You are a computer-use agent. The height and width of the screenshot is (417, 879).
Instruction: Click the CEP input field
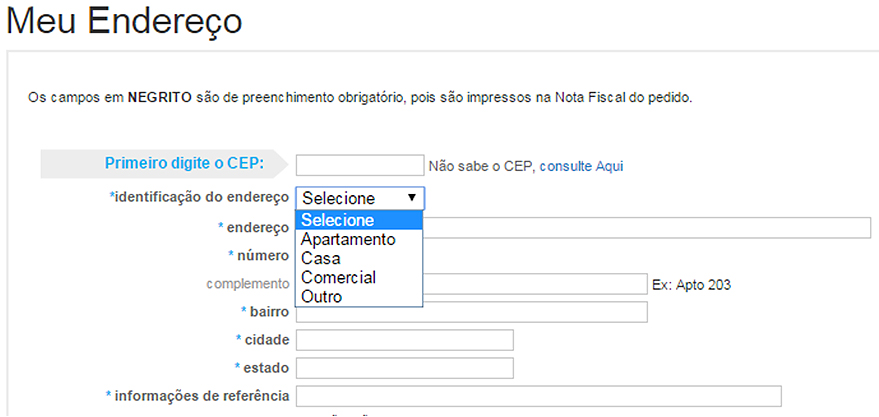pos(360,166)
